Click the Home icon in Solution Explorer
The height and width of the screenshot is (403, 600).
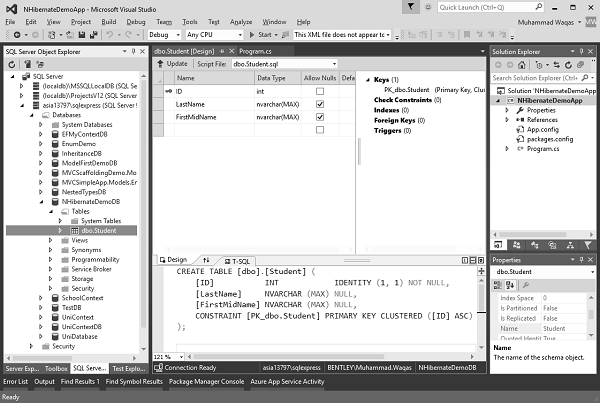[x=522, y=65]
